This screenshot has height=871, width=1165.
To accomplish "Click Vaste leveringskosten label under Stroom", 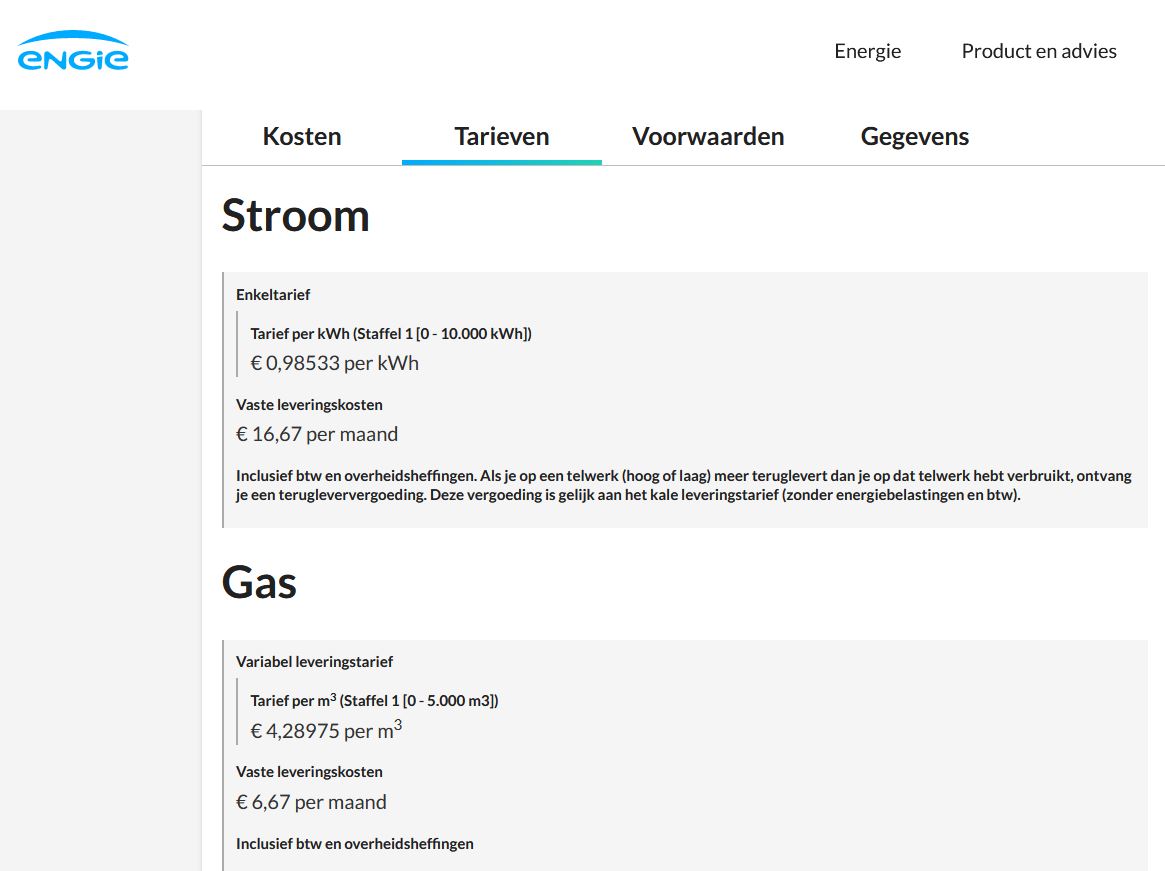I will click(309, 405).
